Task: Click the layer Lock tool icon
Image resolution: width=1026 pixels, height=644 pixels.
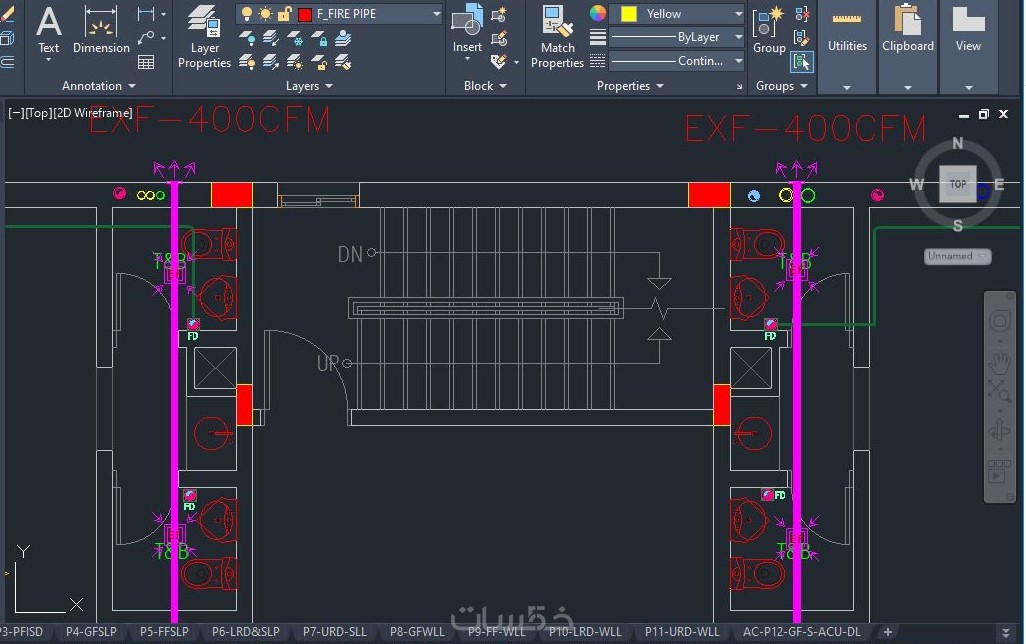Action: click(x=319, y=39)
